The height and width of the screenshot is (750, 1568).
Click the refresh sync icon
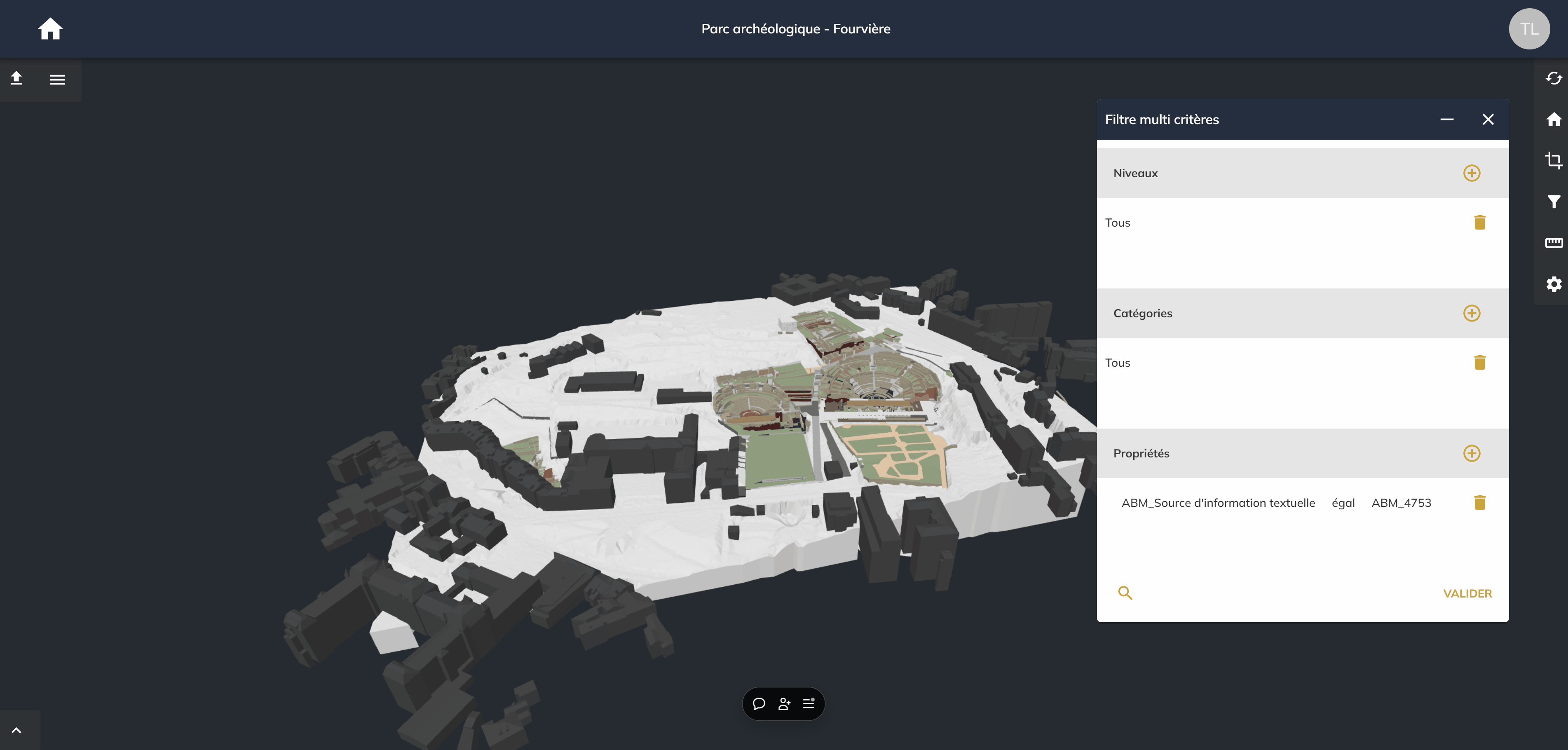(x=1554, y=78)
